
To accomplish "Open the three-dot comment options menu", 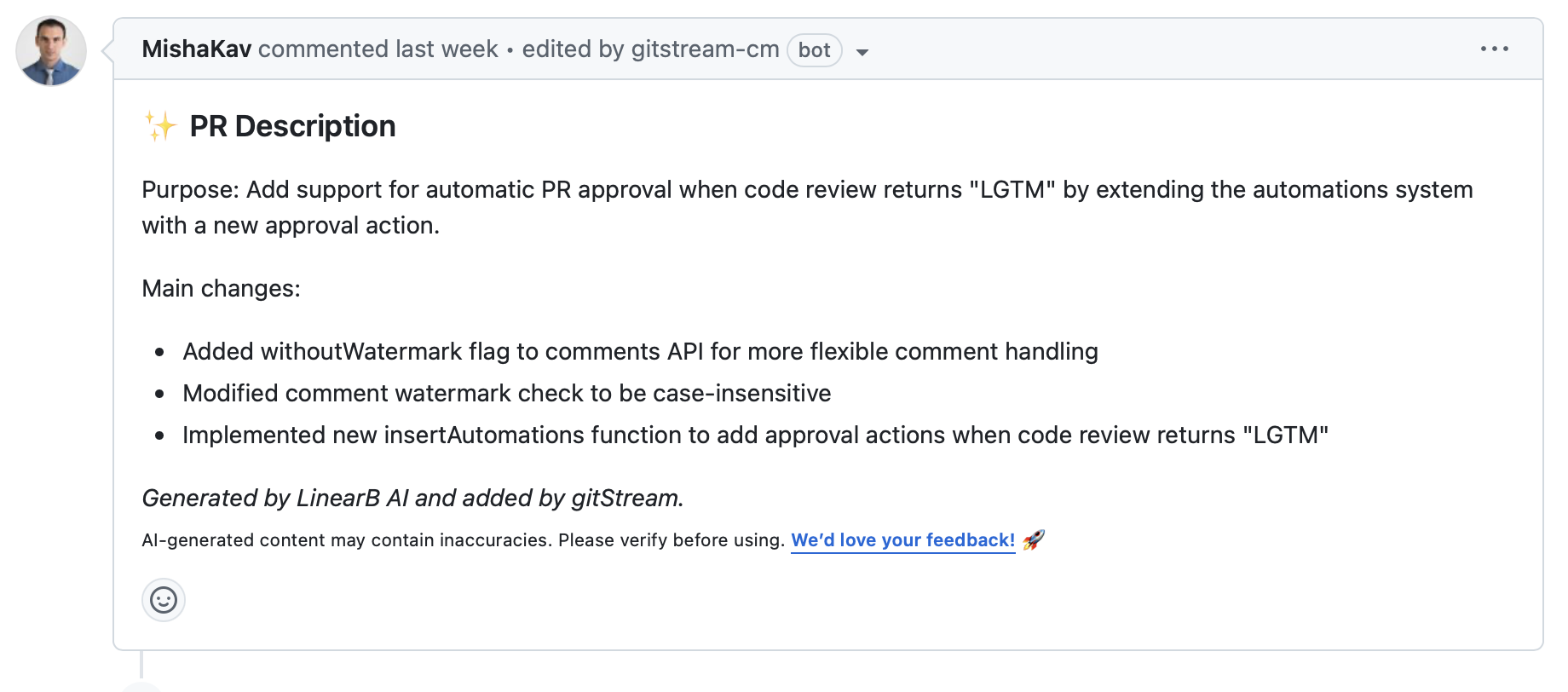I will [1494, 49].
